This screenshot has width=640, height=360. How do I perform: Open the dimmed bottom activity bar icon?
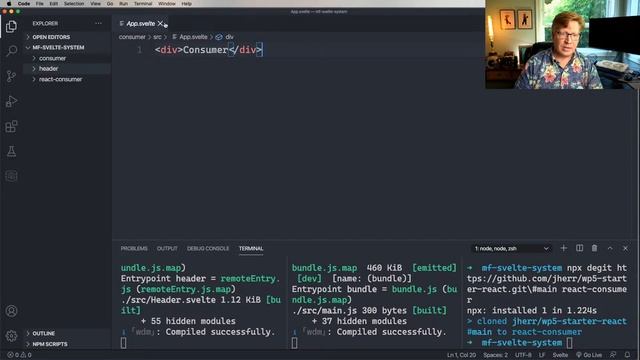[11, 176]
